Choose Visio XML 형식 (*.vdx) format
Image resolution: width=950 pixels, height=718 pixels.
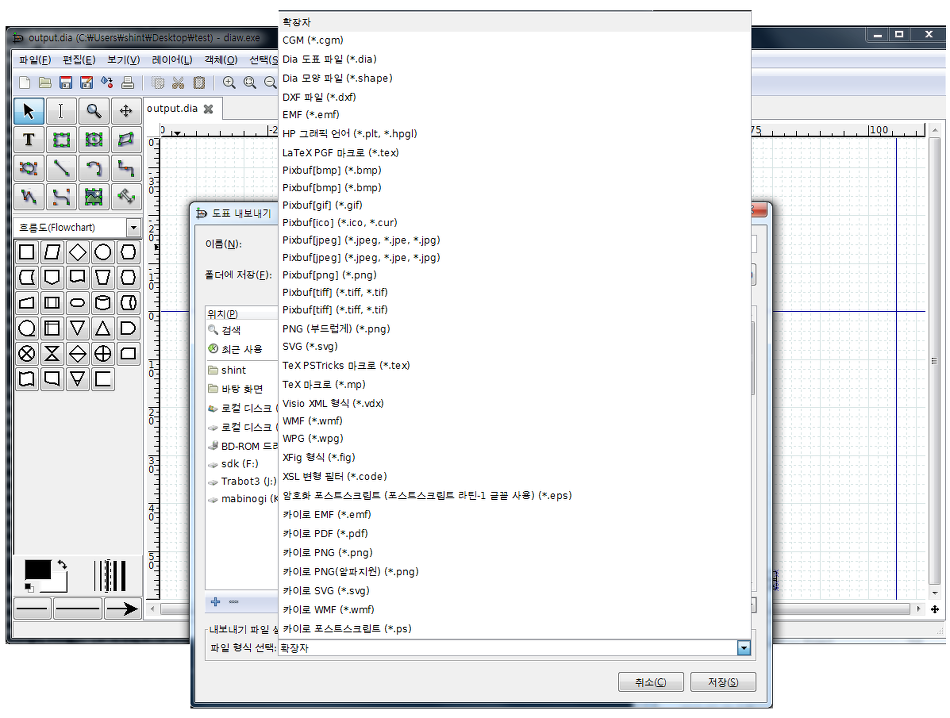[x=514, y=404]
